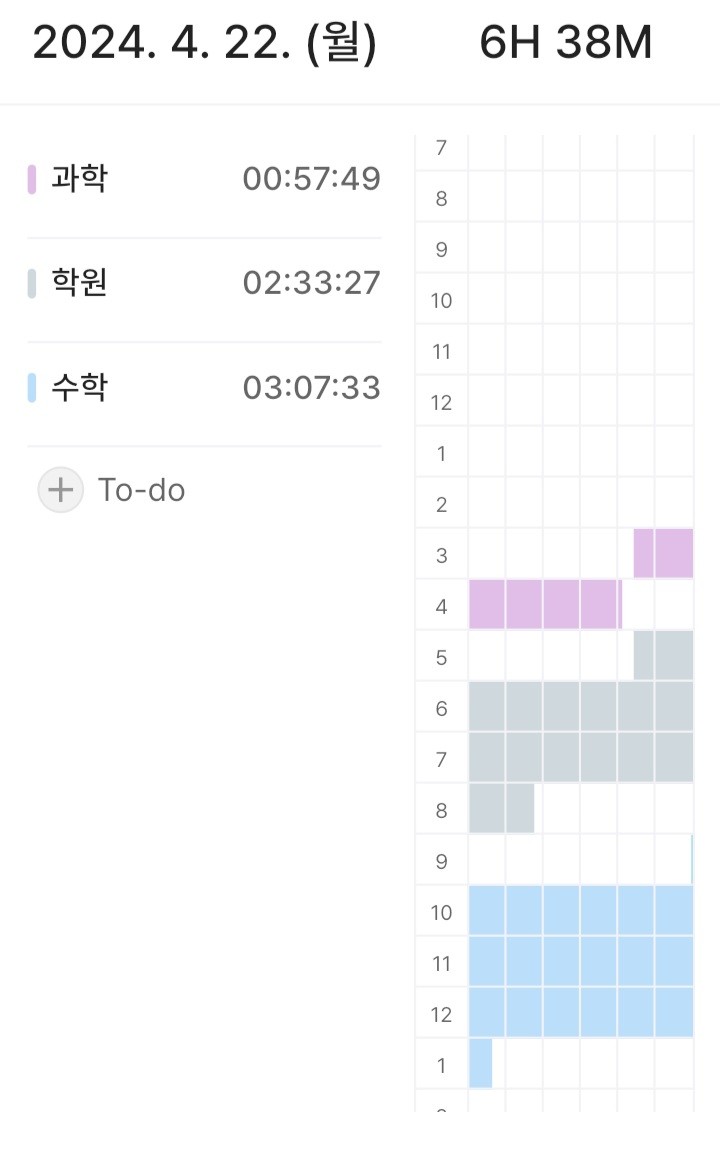Screen dimensions: 720x1152
Task: Click the blue 수학 color marker
Action: [x=32, y=387]
